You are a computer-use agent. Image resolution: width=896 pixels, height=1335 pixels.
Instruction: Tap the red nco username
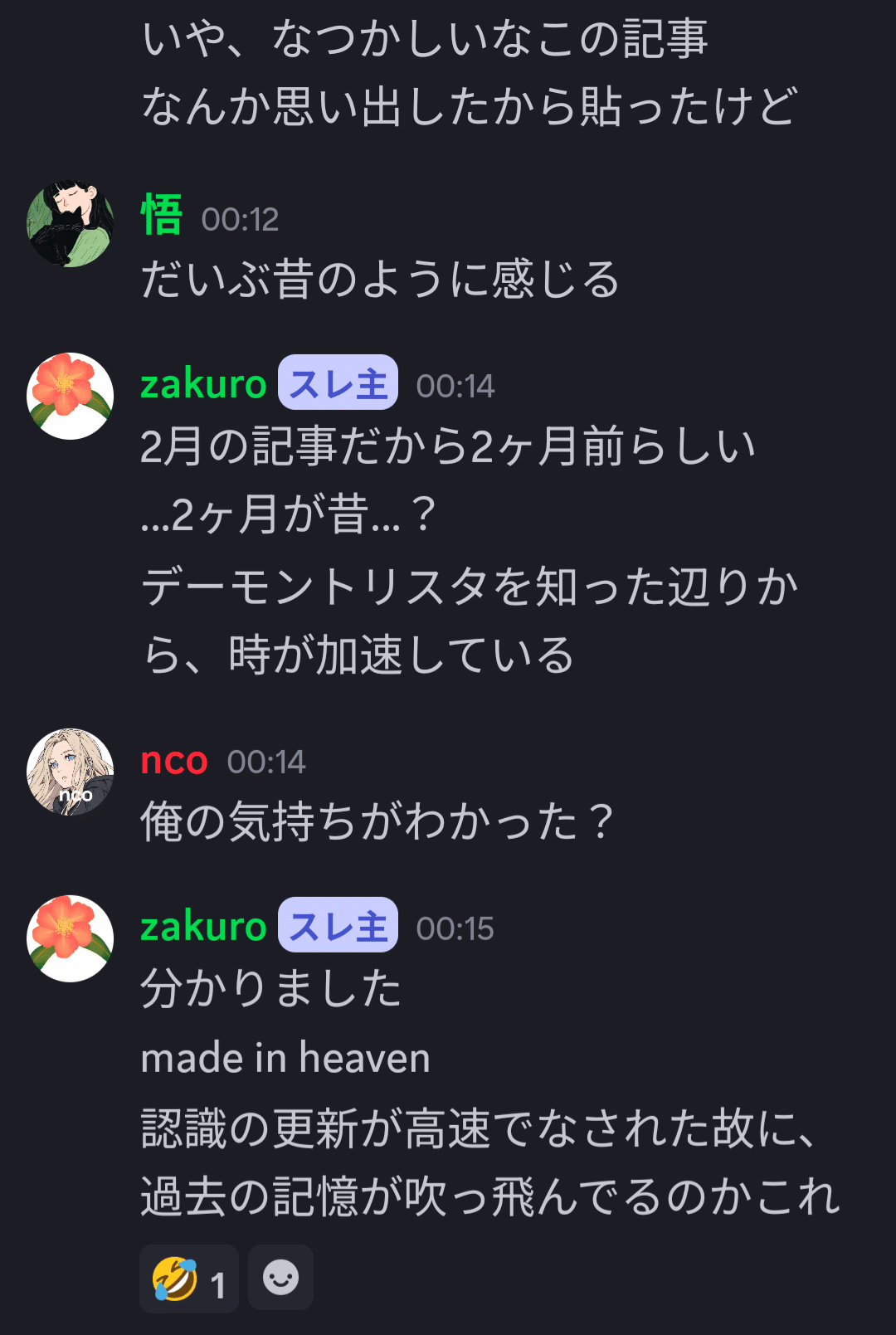[x=174, y=761]
